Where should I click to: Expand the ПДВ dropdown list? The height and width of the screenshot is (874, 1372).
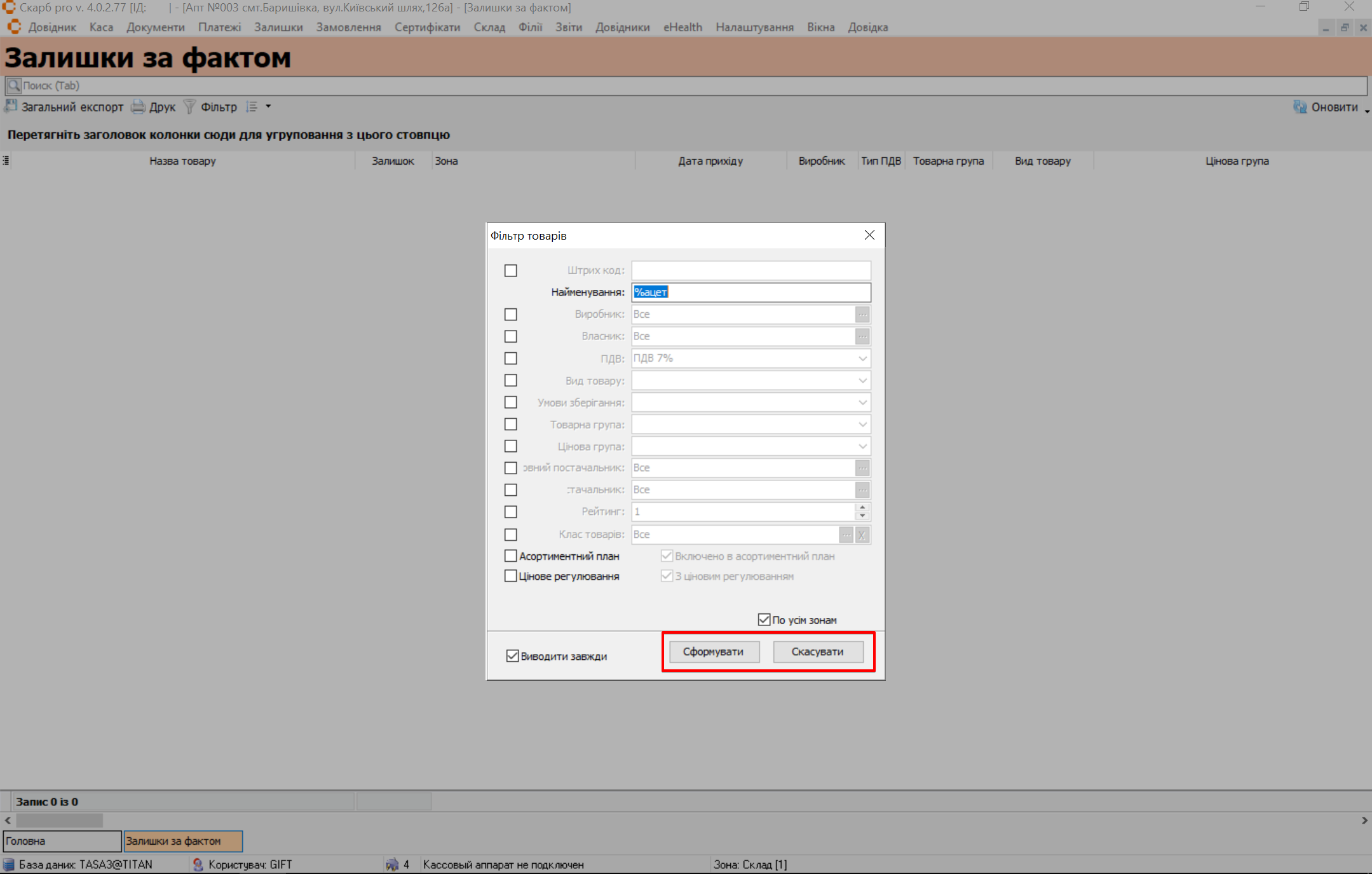coord(862,358)
